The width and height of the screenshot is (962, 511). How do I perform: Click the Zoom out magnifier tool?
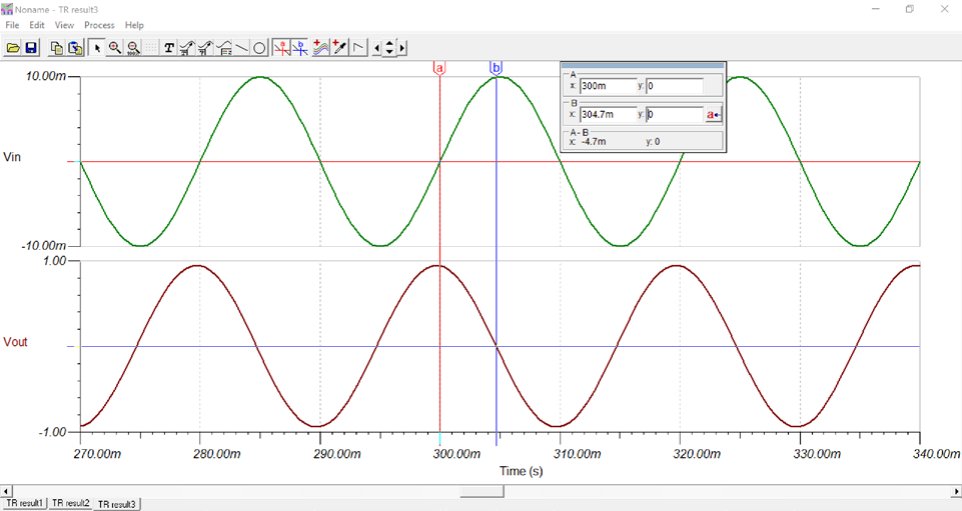(x=133, y=47)
